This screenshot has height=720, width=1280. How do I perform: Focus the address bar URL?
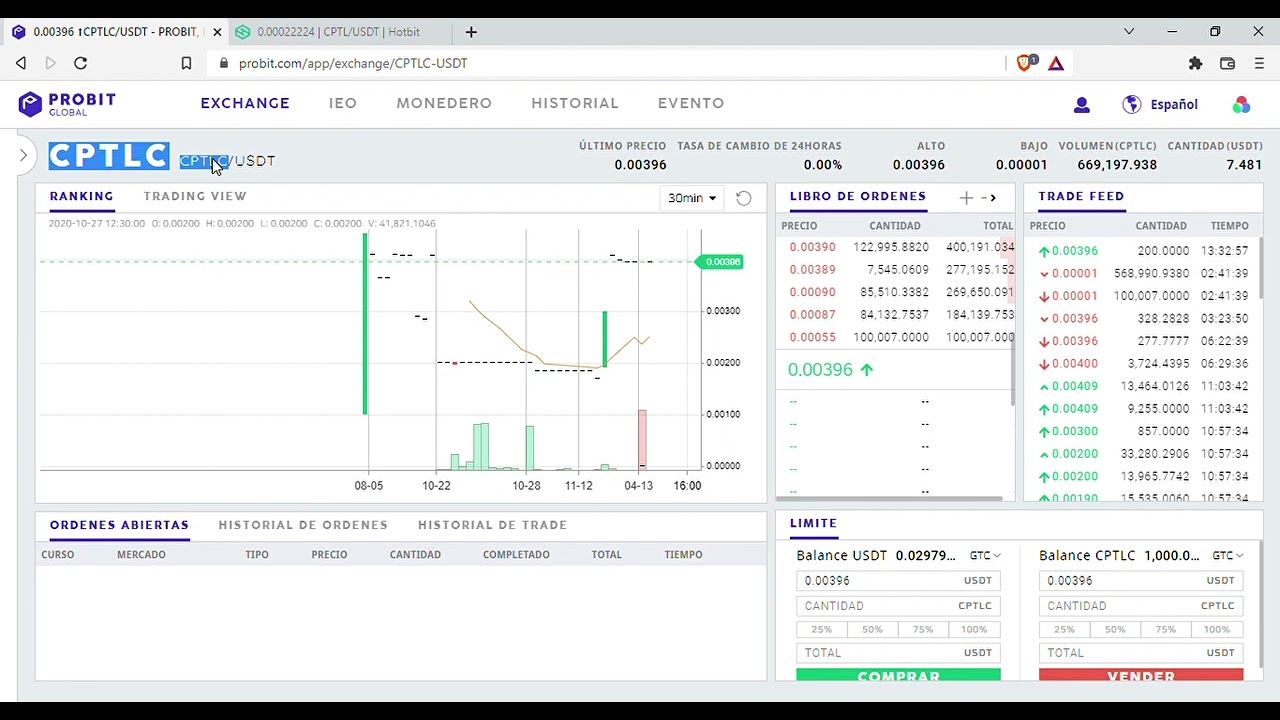click(353, 63)
